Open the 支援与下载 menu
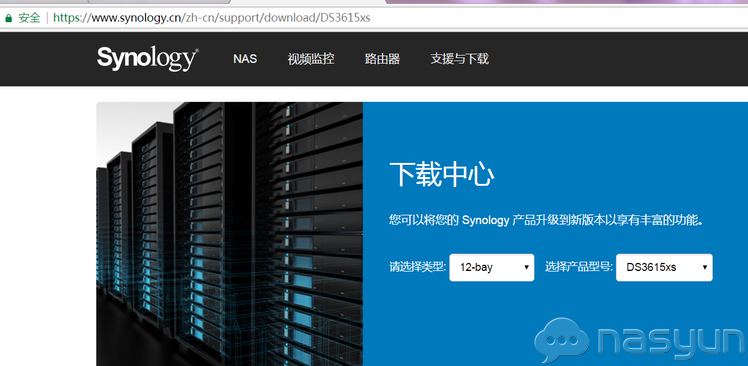This screenshot has width=748, height=366. [459, 59]
